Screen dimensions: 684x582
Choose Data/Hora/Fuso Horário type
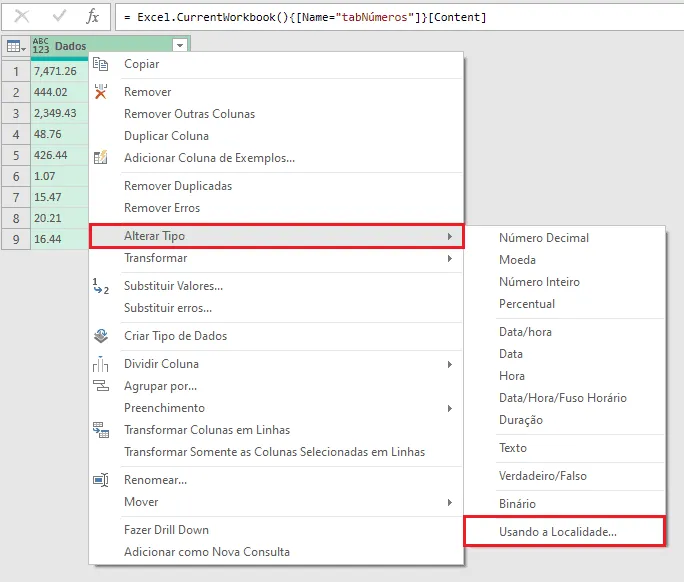pos(565,398)
